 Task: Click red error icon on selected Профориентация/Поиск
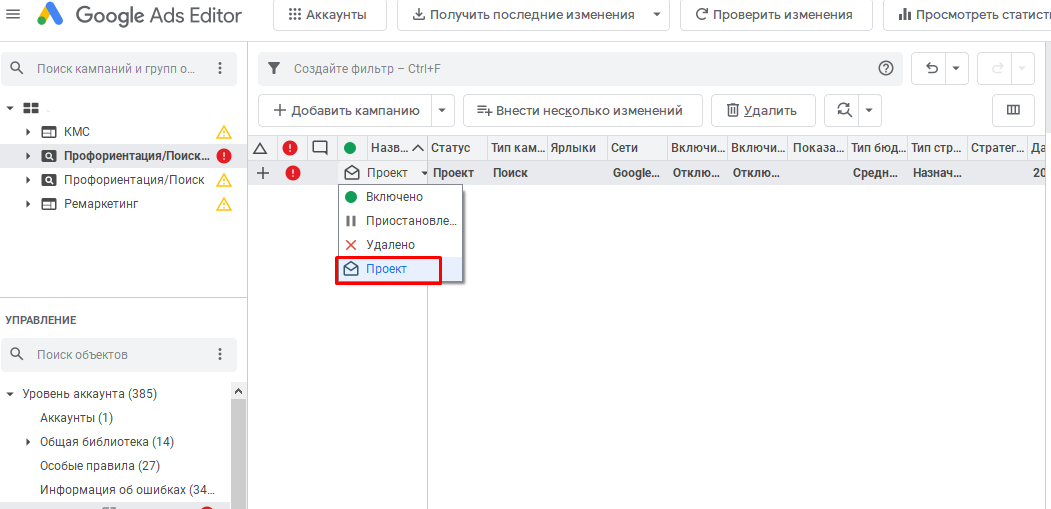pyautogui.click(x=224, y=156)
